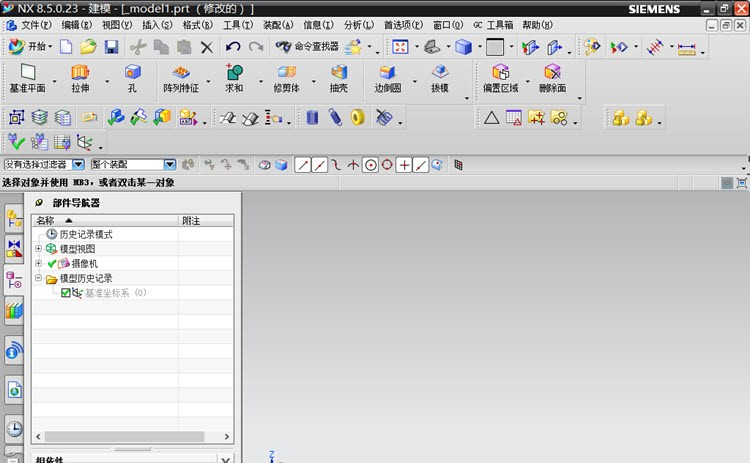This screenshot has height=463, width=755.
Task: Click the 部件导航器 panel pin icon
Action: coord(39,203)
